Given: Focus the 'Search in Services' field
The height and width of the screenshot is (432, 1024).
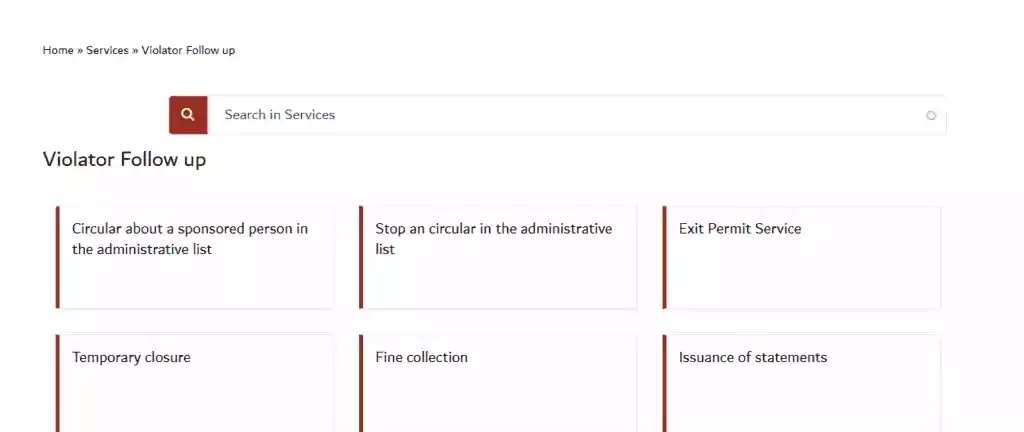Looking at the screenshot, I should (577, 115).
